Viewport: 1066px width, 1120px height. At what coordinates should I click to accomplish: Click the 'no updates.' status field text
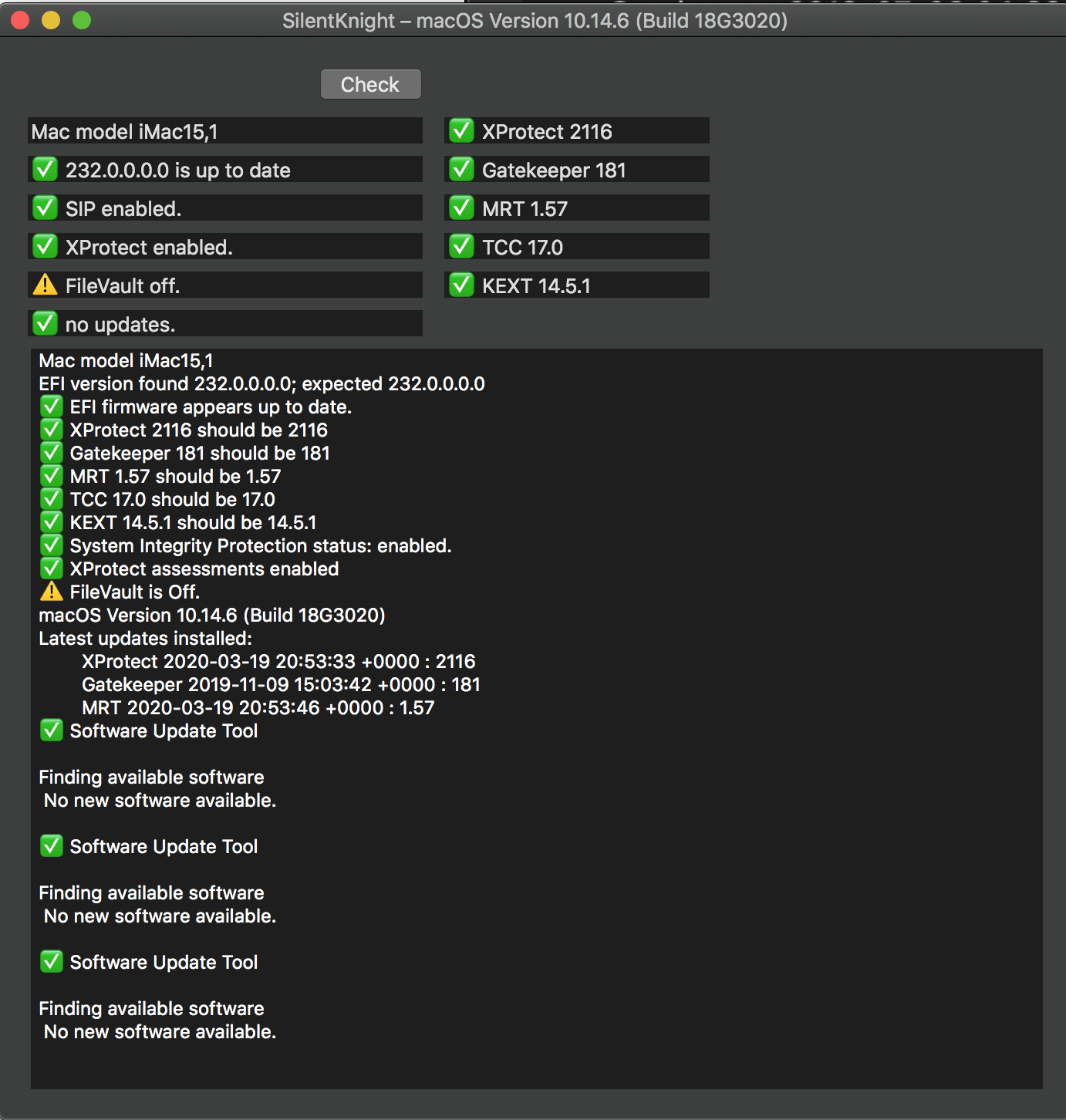coord(120,324)
